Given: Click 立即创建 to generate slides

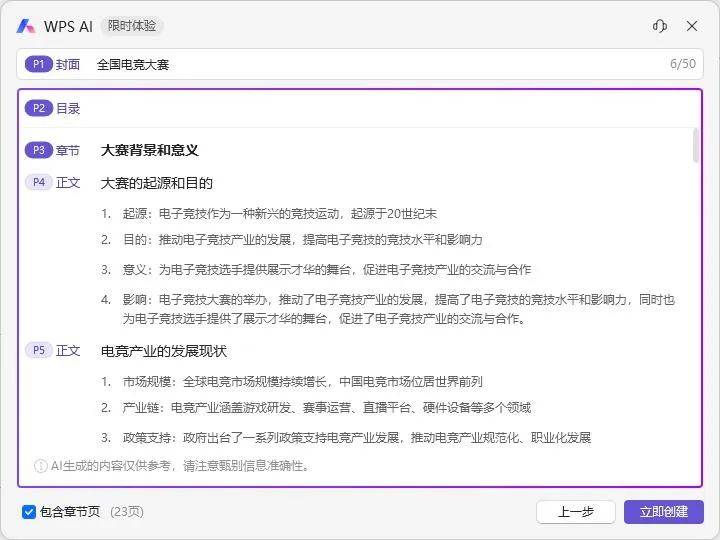Looking at the screenshot, I should click(663, 512).
